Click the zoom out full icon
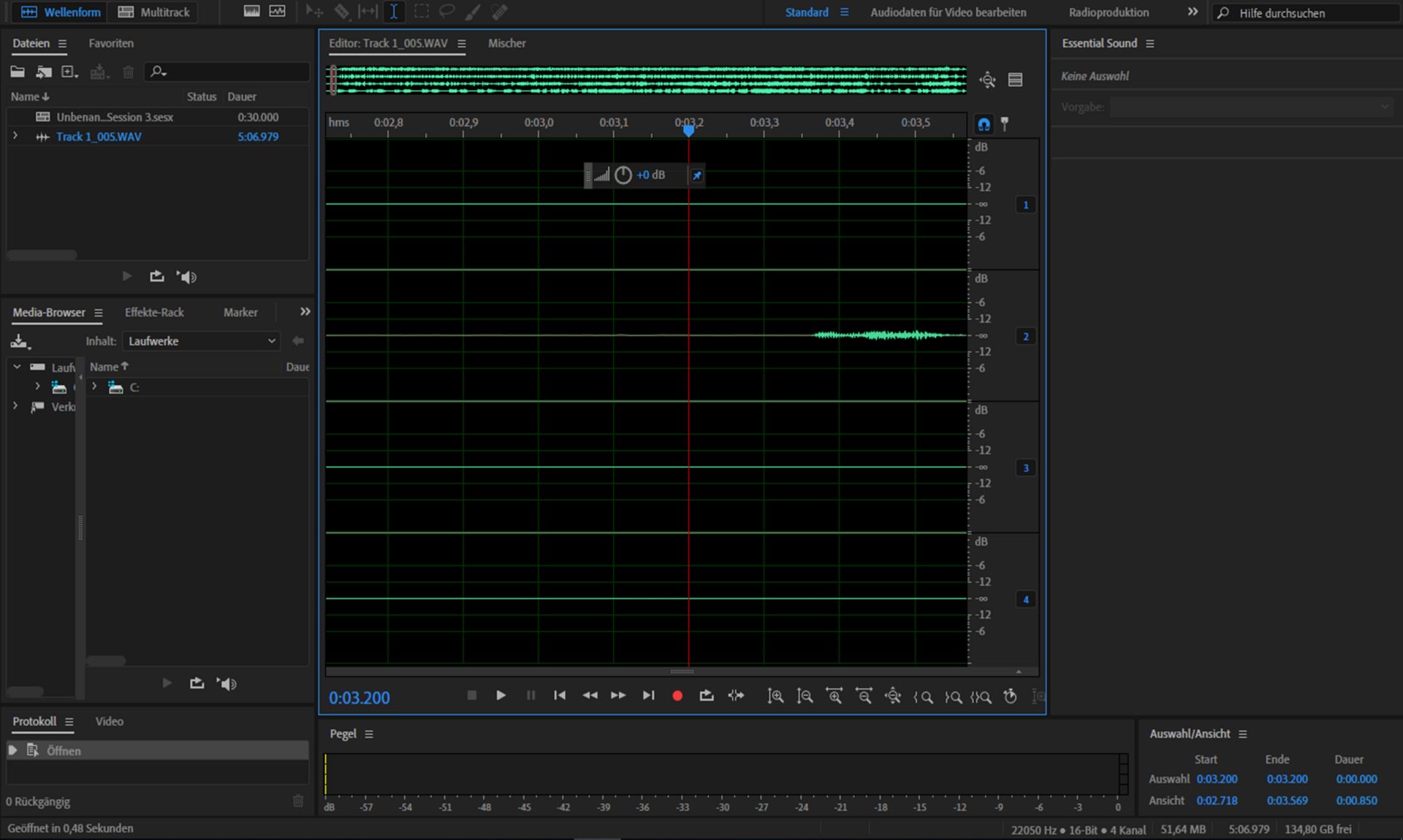Image resolution: width=1403 pixels, height=840 pixels. (x=893, y=696)
